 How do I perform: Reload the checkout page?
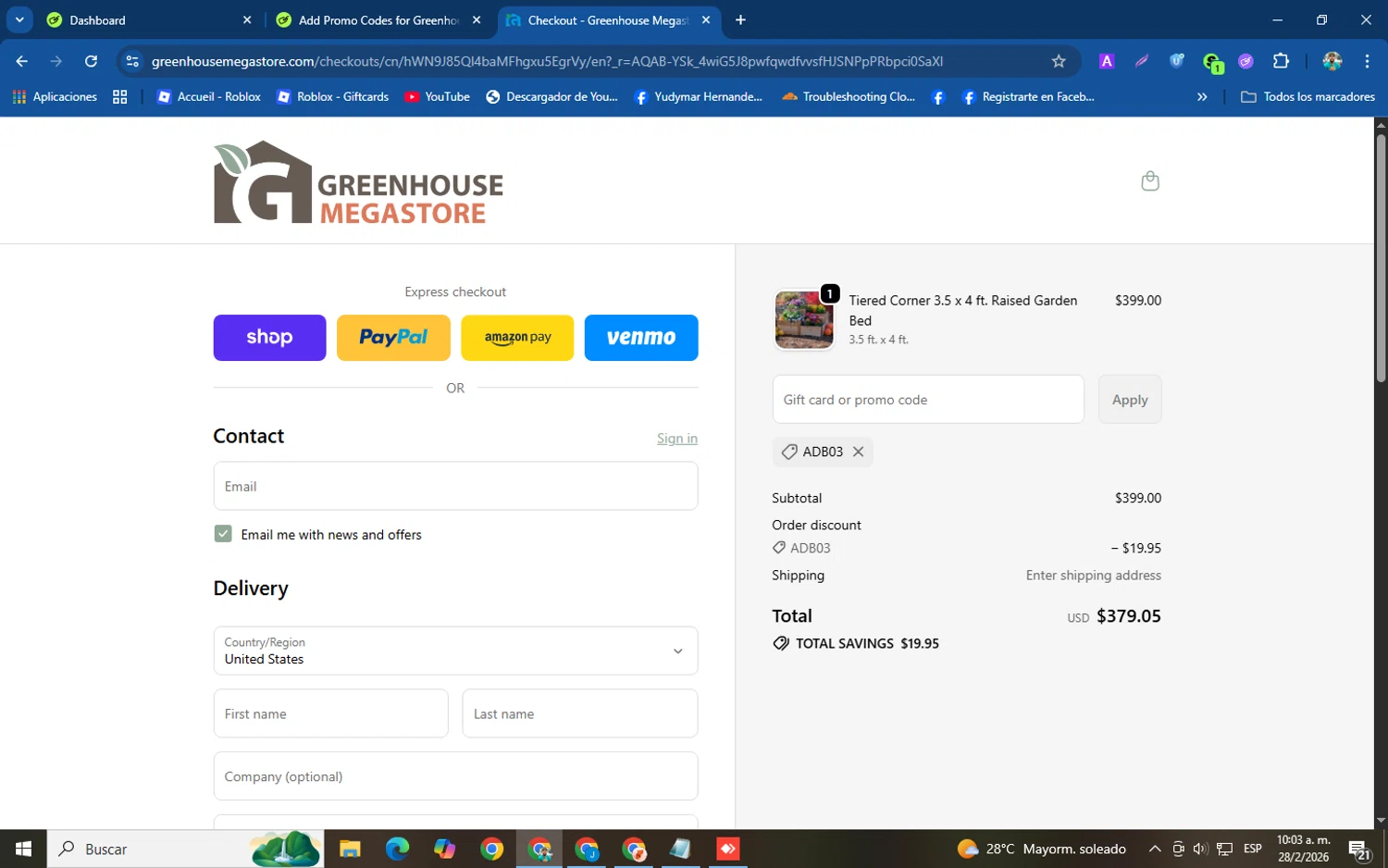[x=91, y=61]
